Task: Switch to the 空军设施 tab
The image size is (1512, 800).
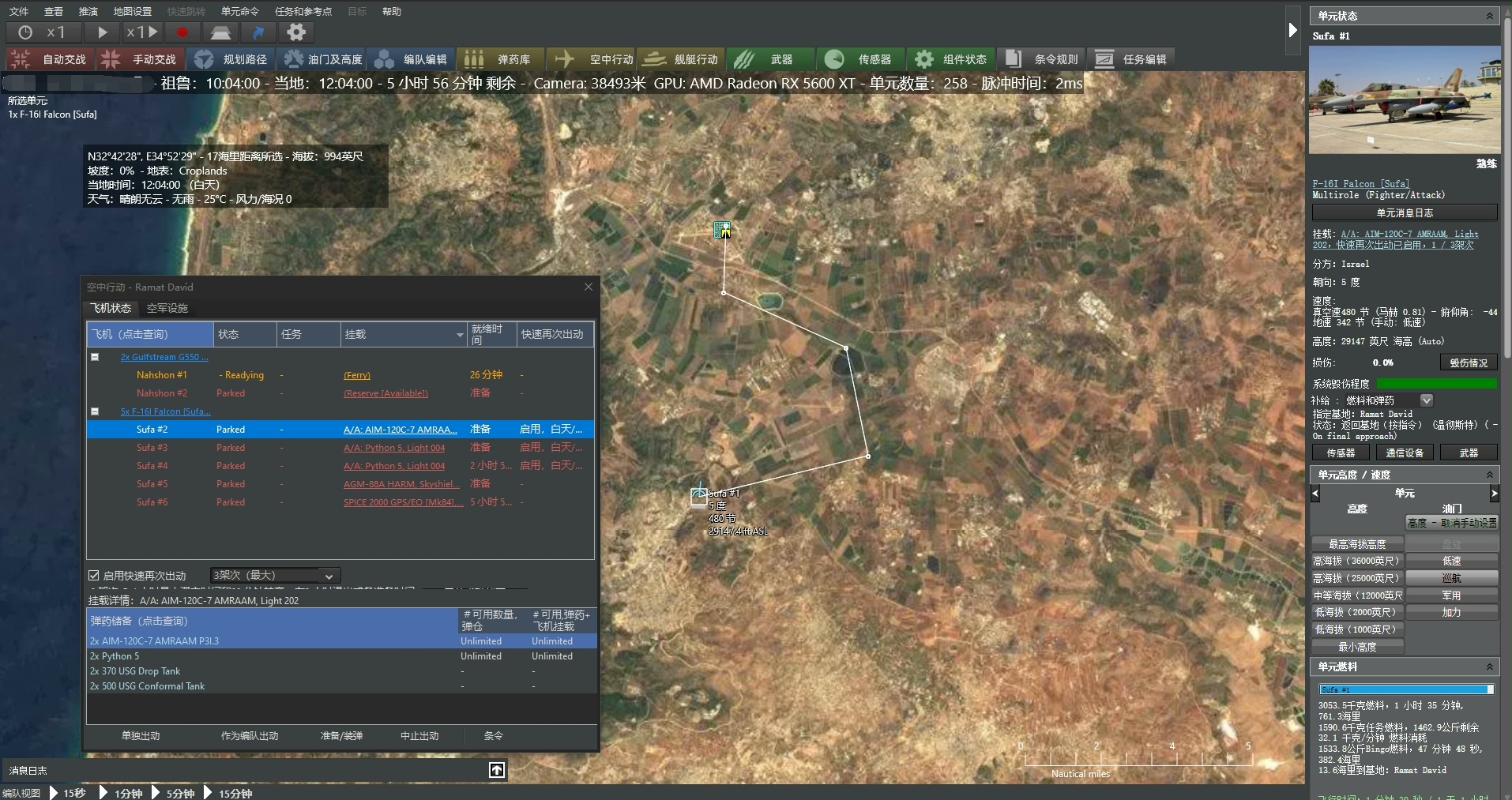Action: tap(167, 308)
